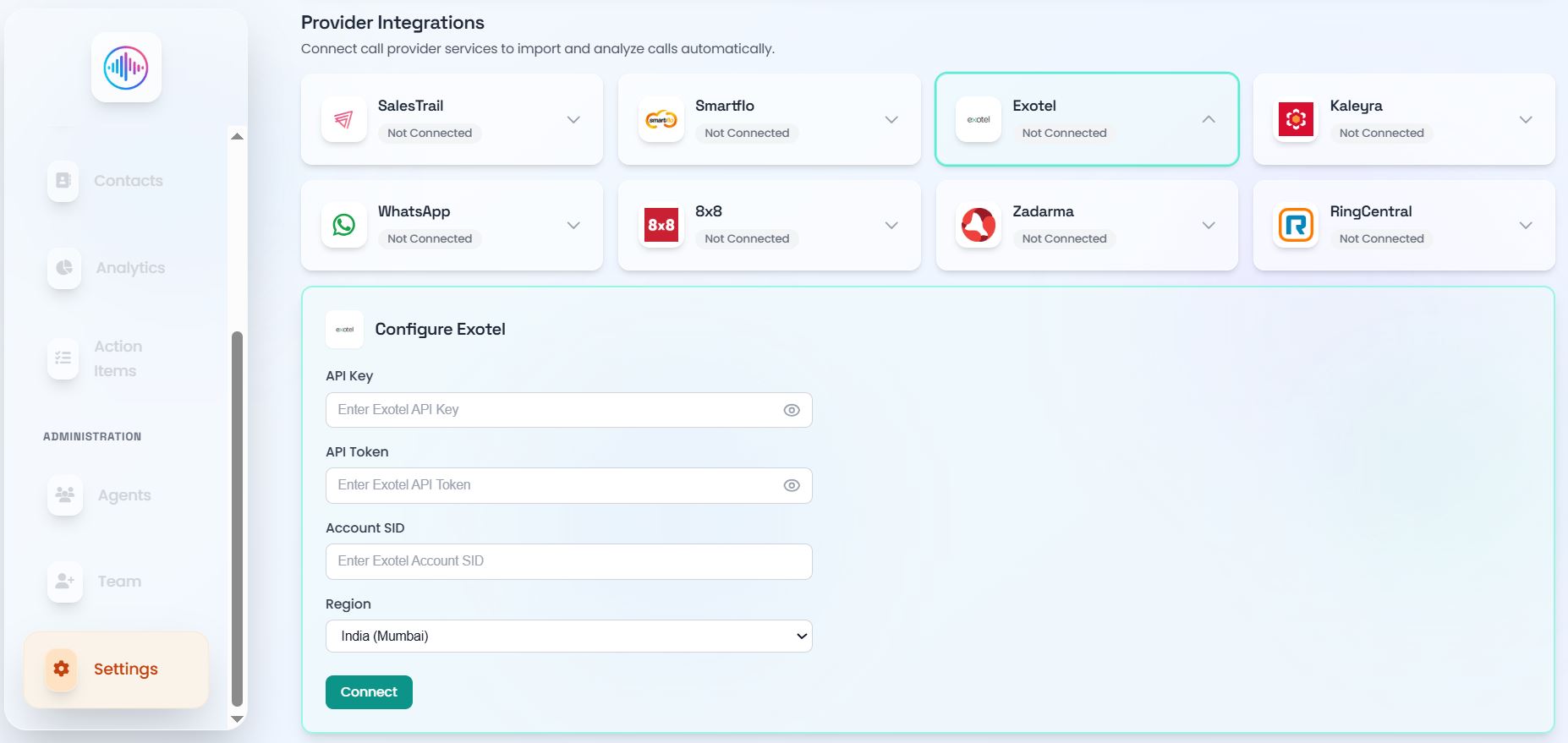Click the Provider Integrations heading
The width and height of the screenshot is (1568, 743).
pyautogui.click(x=392, y=23)
